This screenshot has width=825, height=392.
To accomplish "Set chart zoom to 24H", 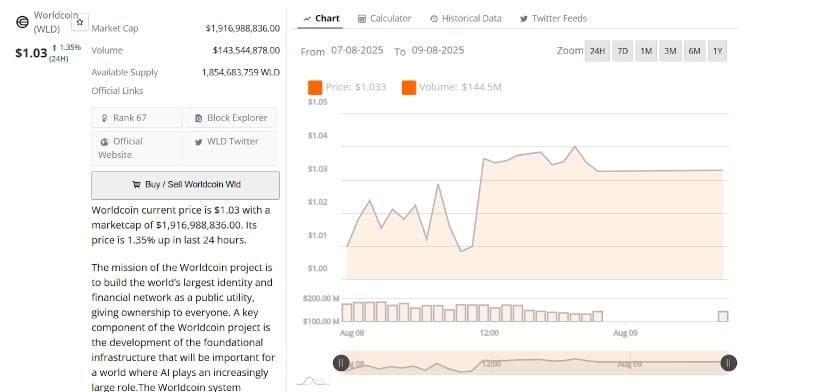I will coord(597,51).
